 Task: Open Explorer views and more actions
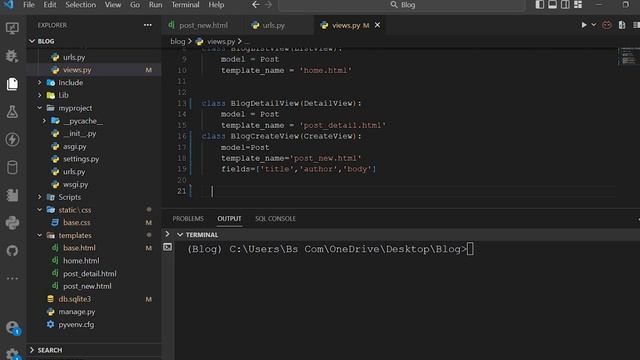(x=148, y=25)
